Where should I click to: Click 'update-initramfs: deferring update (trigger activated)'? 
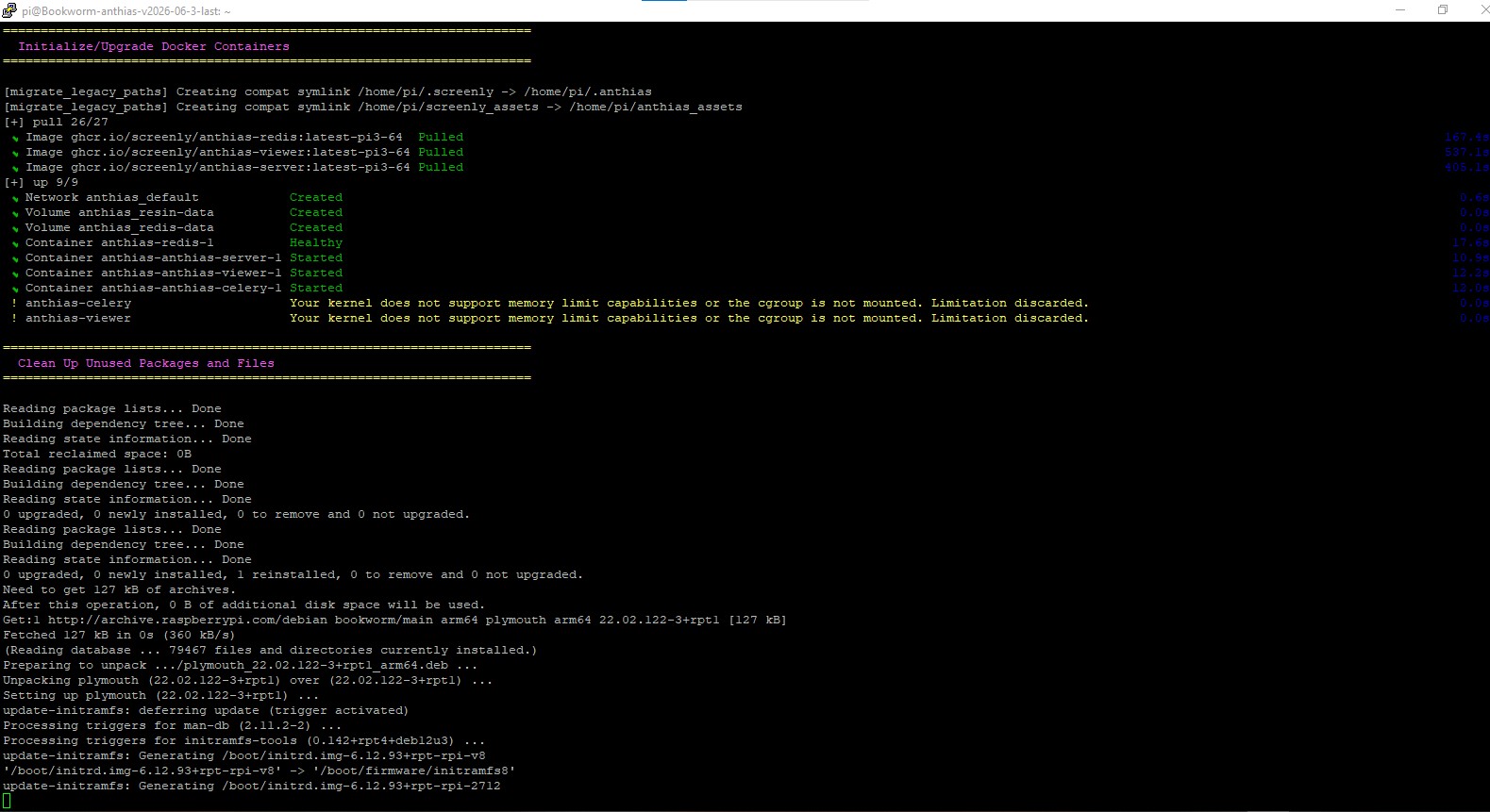click(x=206, y=710)
